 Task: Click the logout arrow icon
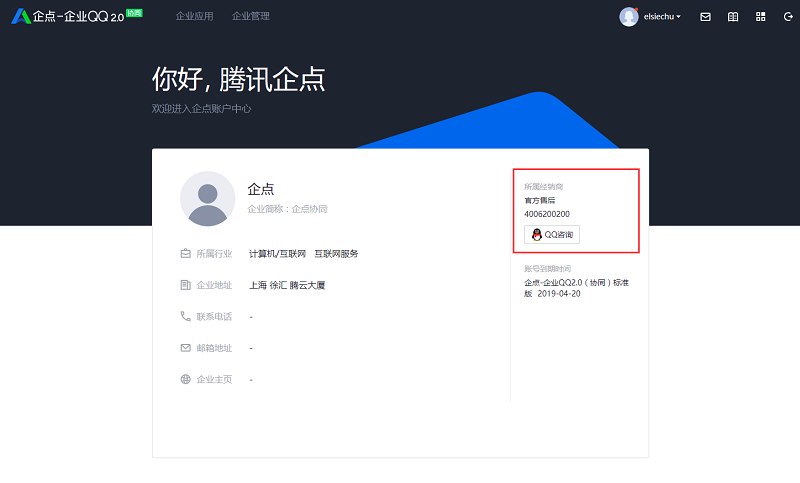[x=788, y=17]
